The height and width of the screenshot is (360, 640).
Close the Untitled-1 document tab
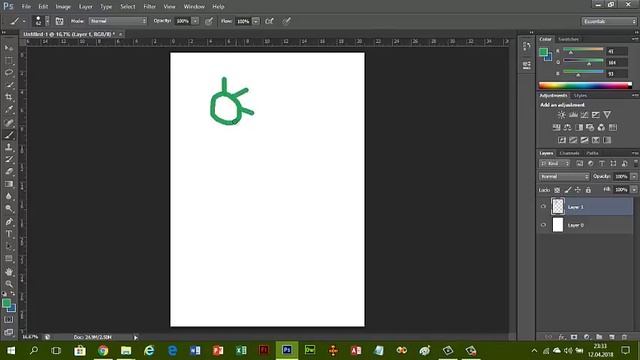pyautogui.click(x=120, y=34)
